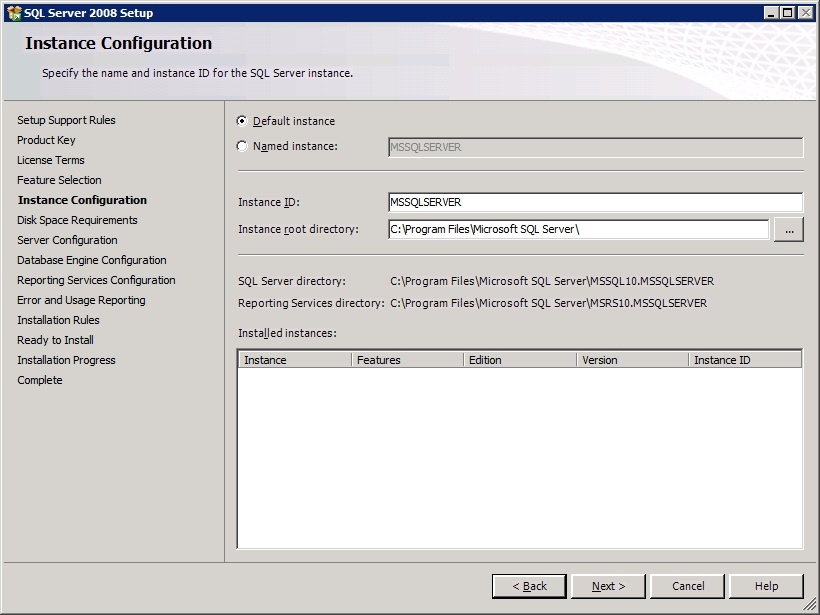Image resolution: width=820 pixels, height=615 pixels.
Task: Select Server Configuration step
Action: pos(67,240)
